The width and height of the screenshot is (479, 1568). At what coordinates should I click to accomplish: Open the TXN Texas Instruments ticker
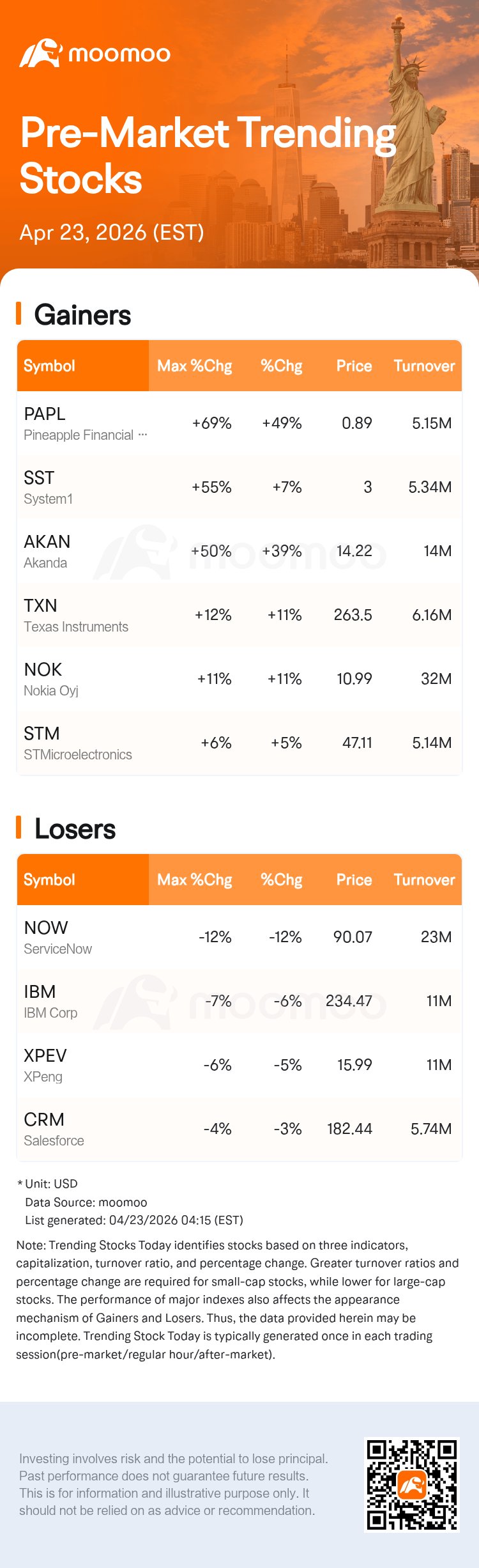40,606
